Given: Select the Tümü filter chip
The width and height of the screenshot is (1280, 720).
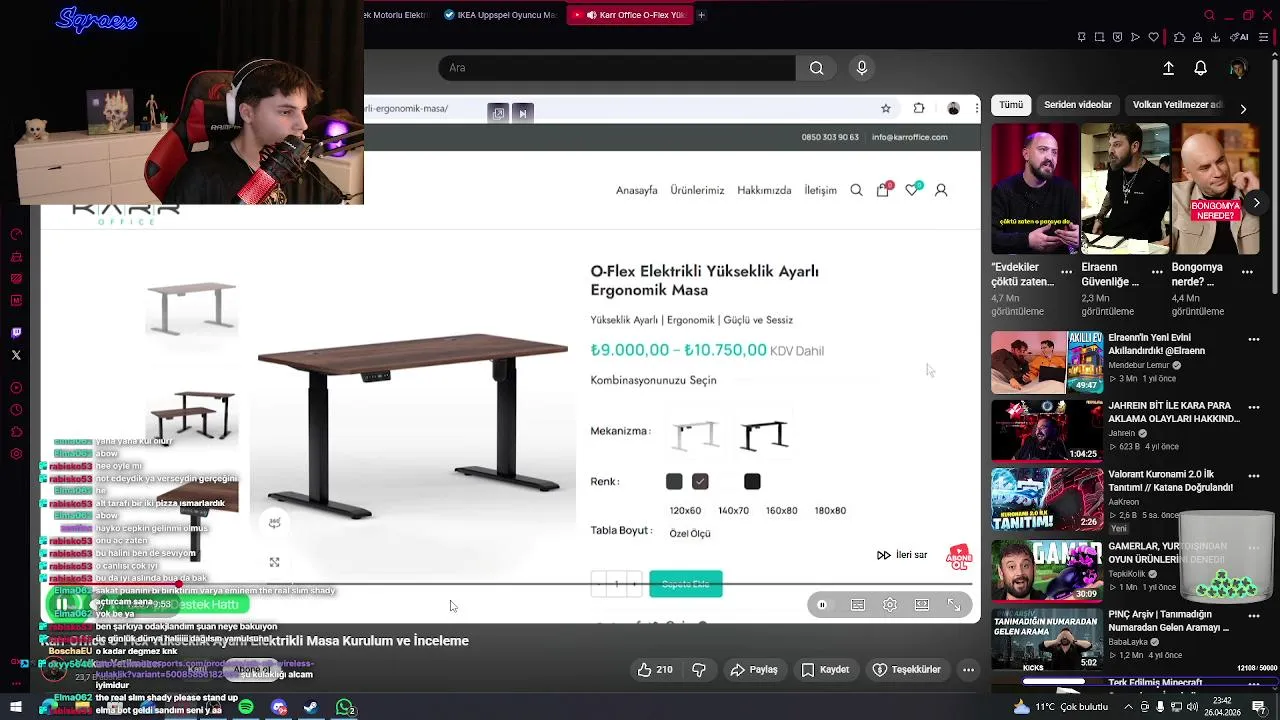Looking at the screenshot, I should coord(1011,105).
